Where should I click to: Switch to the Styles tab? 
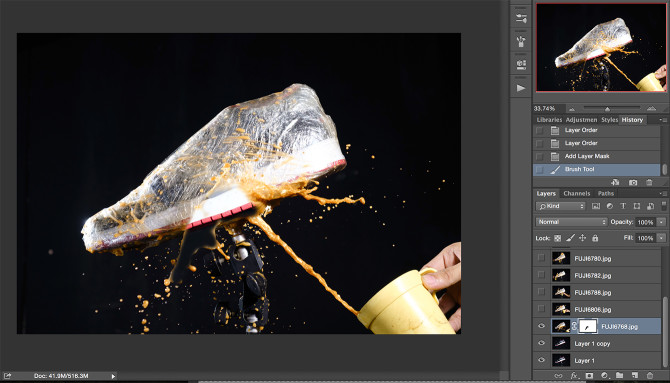(x=609, y=120)
